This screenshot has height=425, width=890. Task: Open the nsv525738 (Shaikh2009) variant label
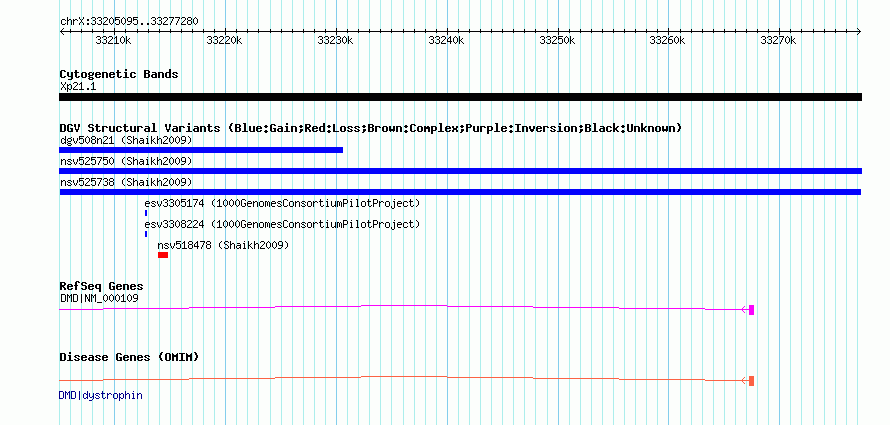126,182
